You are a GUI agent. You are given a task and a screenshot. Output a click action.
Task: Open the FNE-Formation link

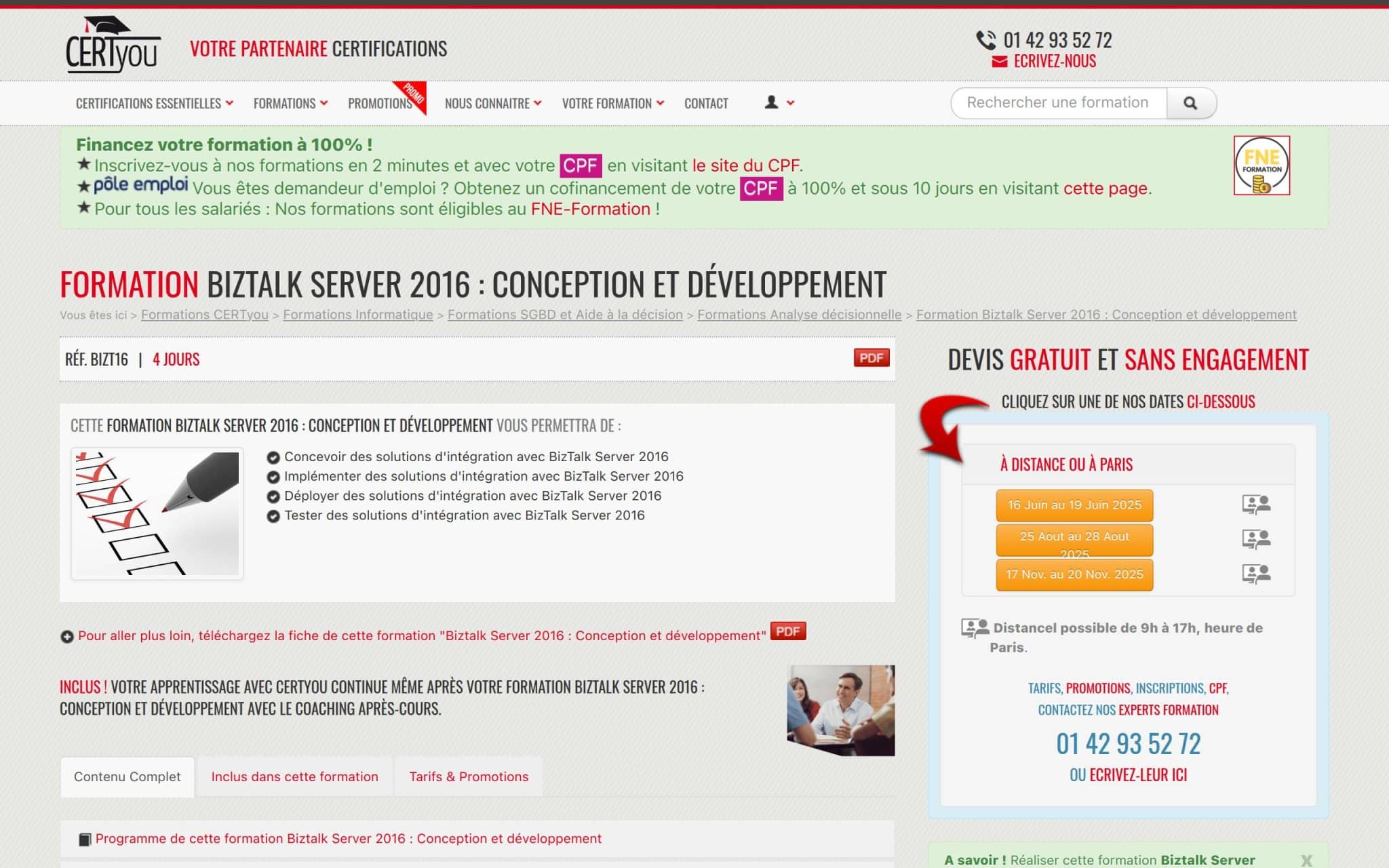coord(591,209)
